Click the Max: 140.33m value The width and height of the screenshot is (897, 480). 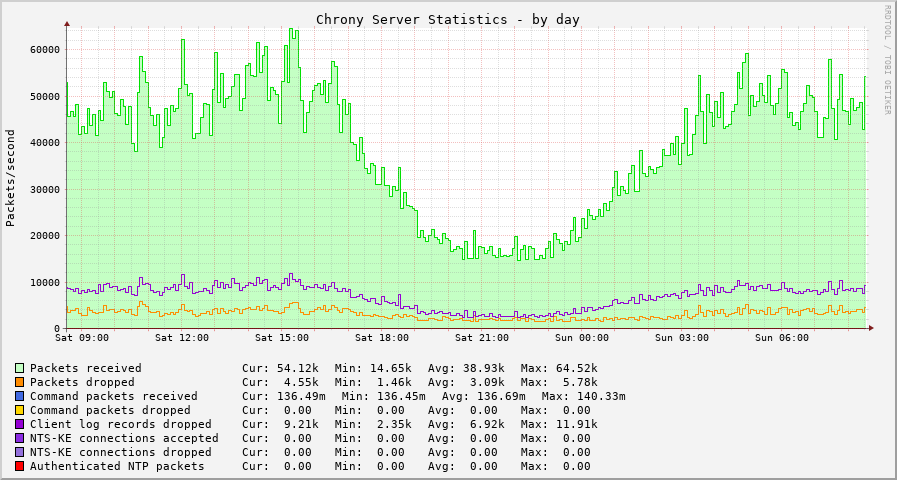pos(584,396)
